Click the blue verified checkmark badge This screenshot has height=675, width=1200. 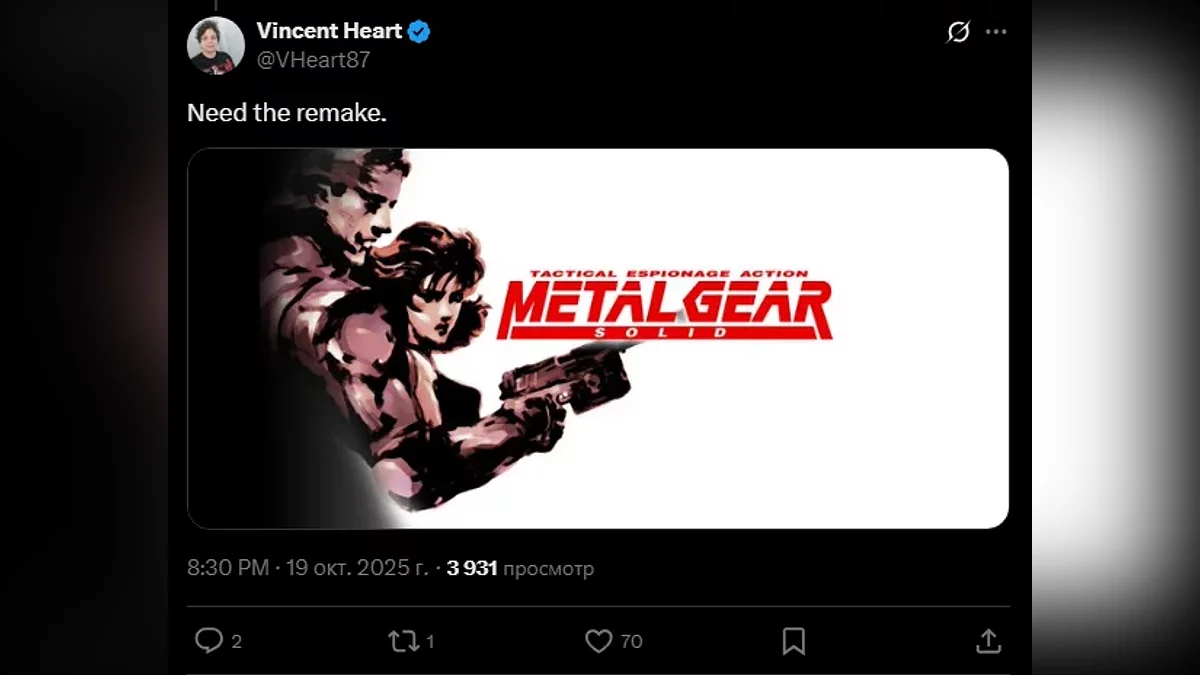point(419,31)
